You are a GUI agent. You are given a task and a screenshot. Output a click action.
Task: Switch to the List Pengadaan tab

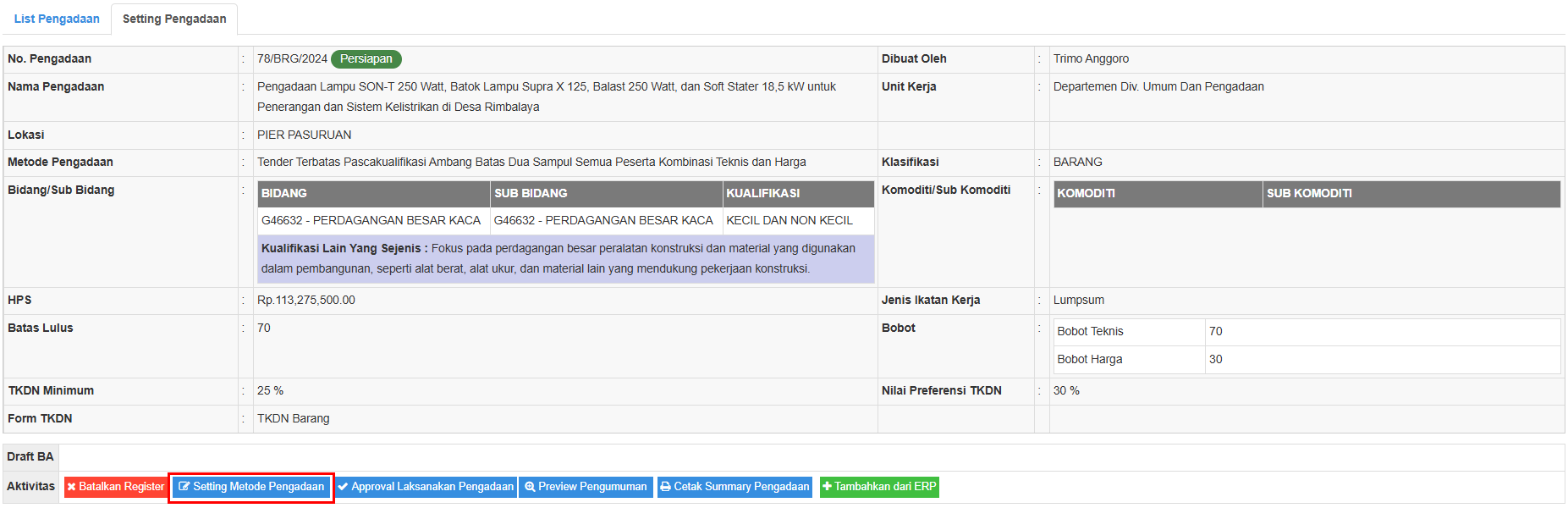pos(57,19)
